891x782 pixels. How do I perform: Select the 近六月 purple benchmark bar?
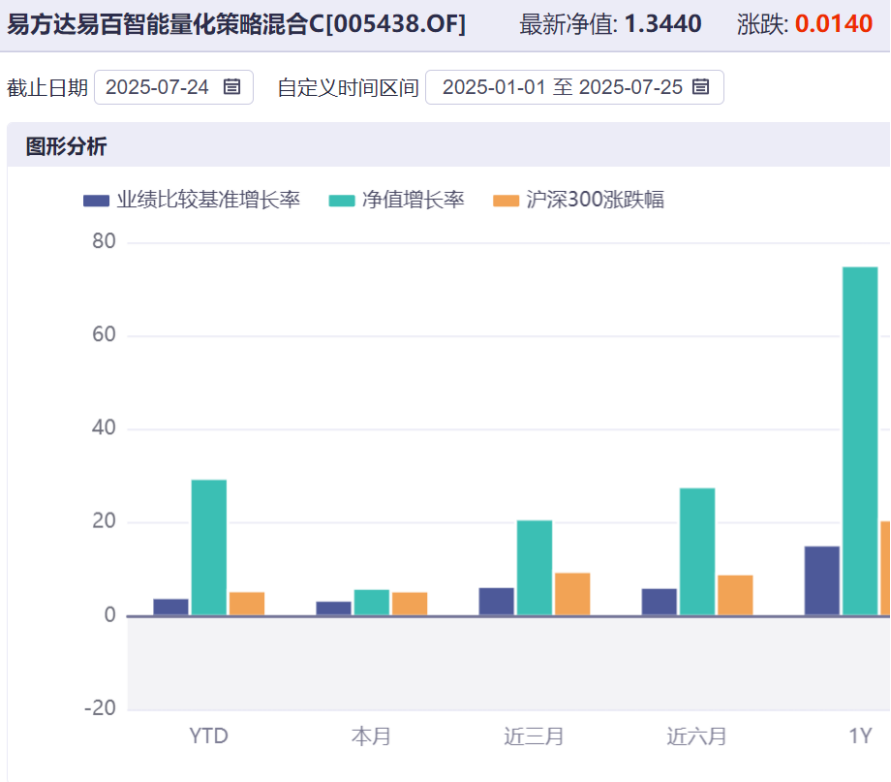(x=659, y=602)
